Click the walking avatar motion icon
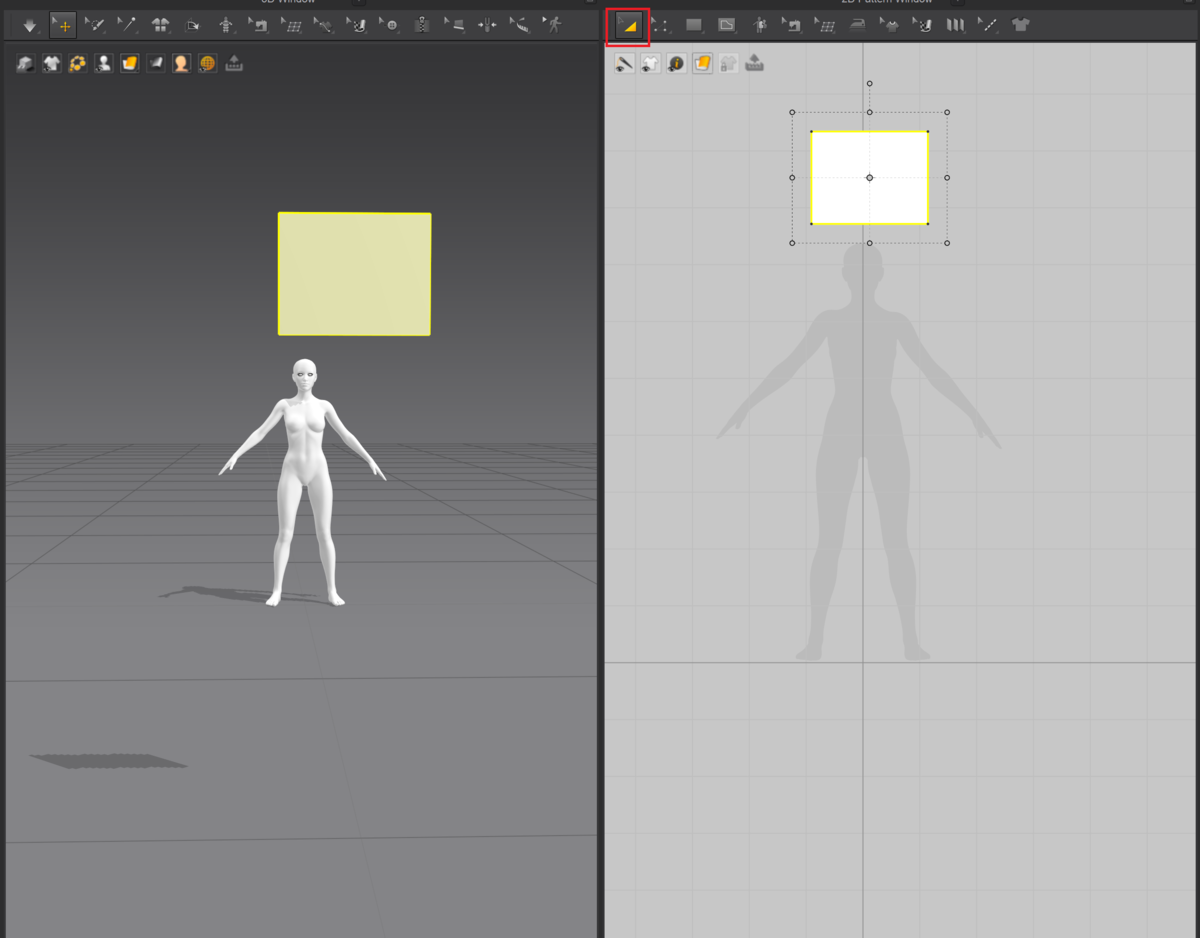 pos(553,25)
